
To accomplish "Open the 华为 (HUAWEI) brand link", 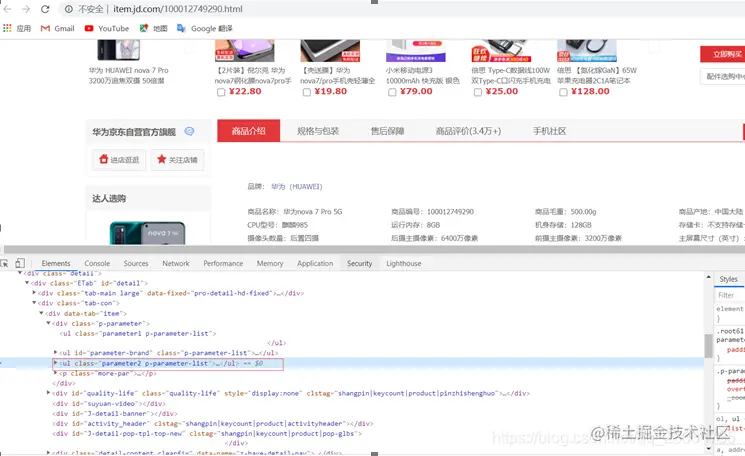I will point(296,187).
